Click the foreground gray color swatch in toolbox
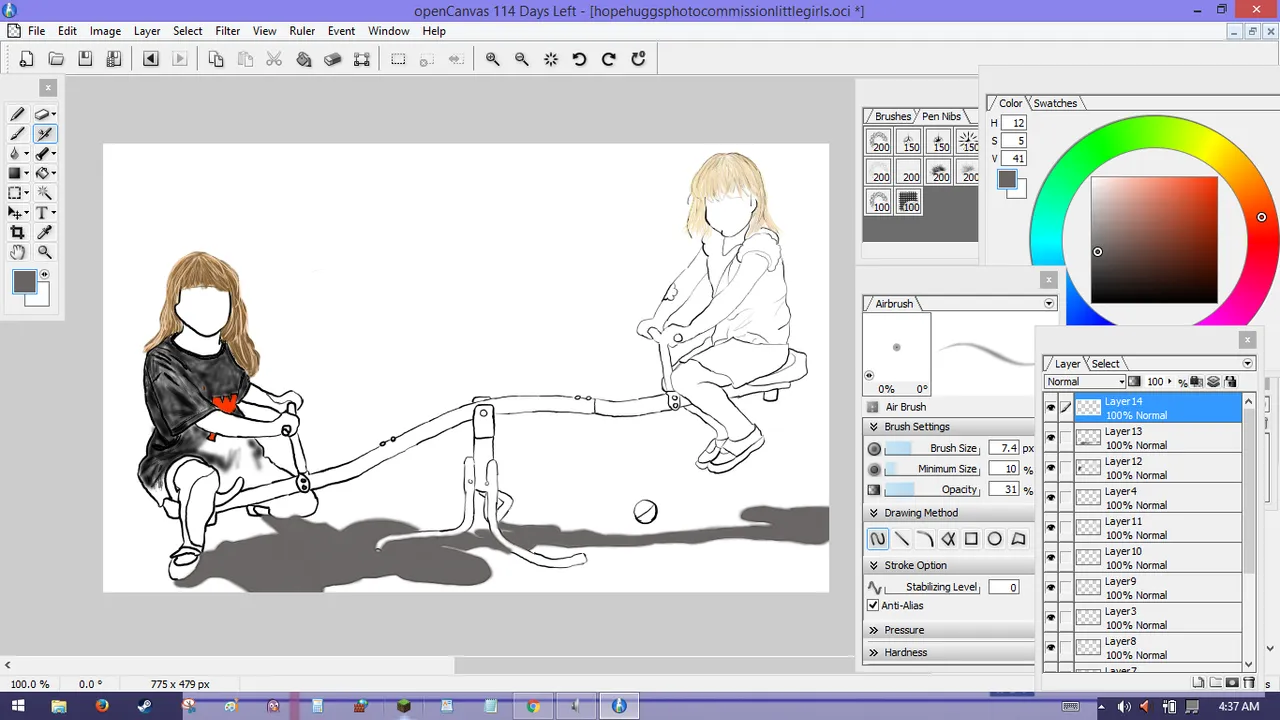Image resolution: width=1280 pixels, height=720 pixels. tap(24, 281)
